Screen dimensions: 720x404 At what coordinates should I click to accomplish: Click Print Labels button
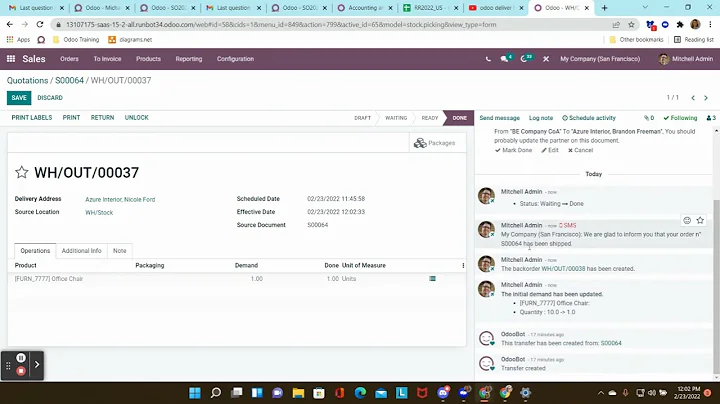pyautogui.click(x=32, y=118)
